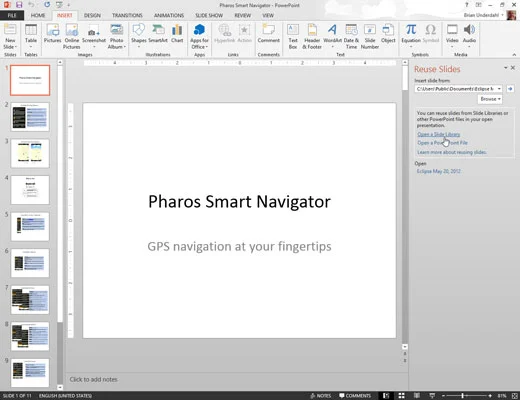Open Reuse Slides pane options arrow
This screenshot has width=520, height=400.
(505, 68)
